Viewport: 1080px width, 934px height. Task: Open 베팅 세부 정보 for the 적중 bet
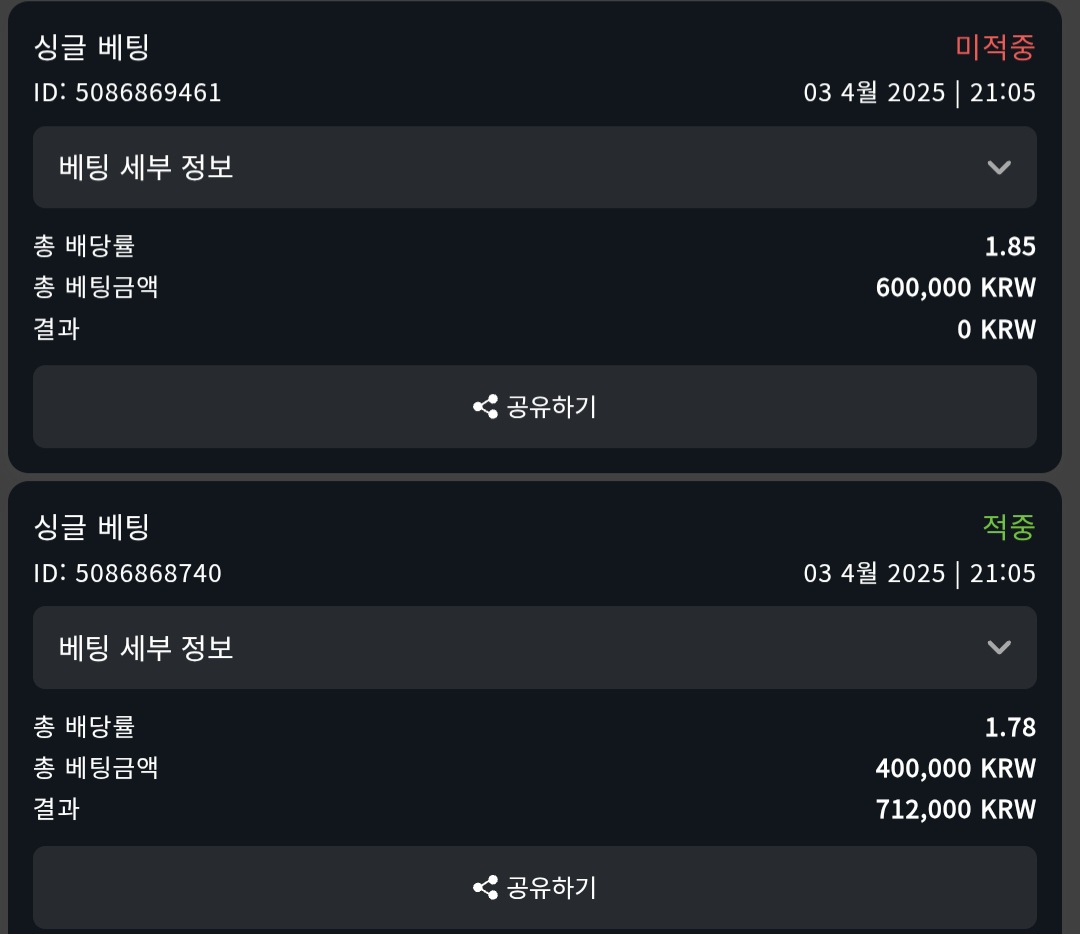coord(146,647)
